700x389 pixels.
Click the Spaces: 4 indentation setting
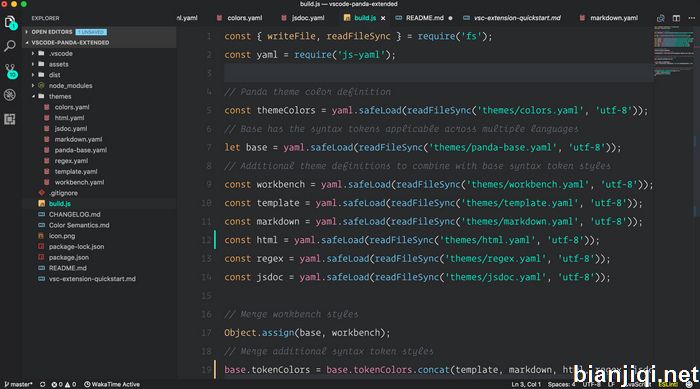point(561,384)
